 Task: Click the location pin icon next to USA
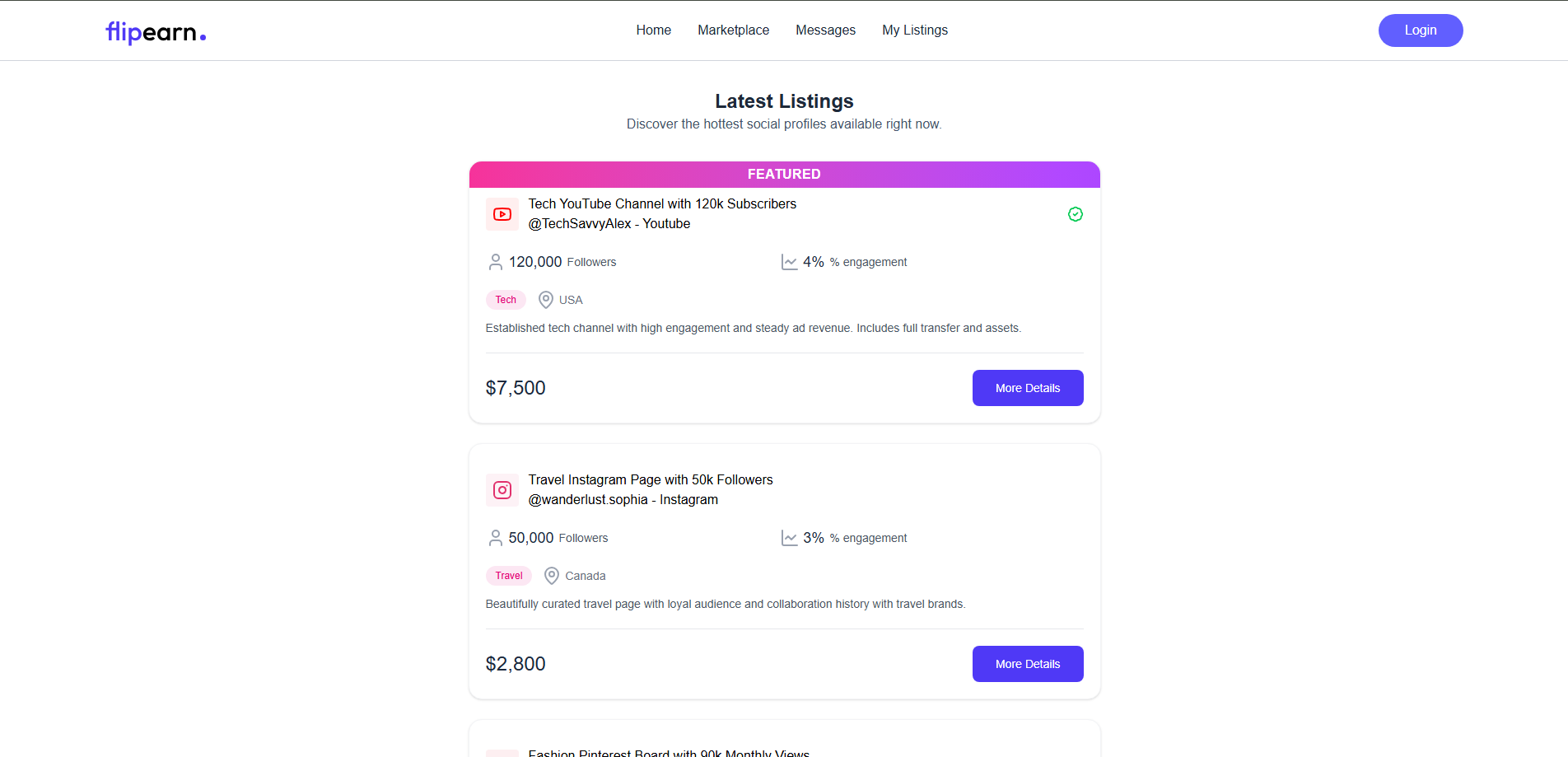coord(546,300)
